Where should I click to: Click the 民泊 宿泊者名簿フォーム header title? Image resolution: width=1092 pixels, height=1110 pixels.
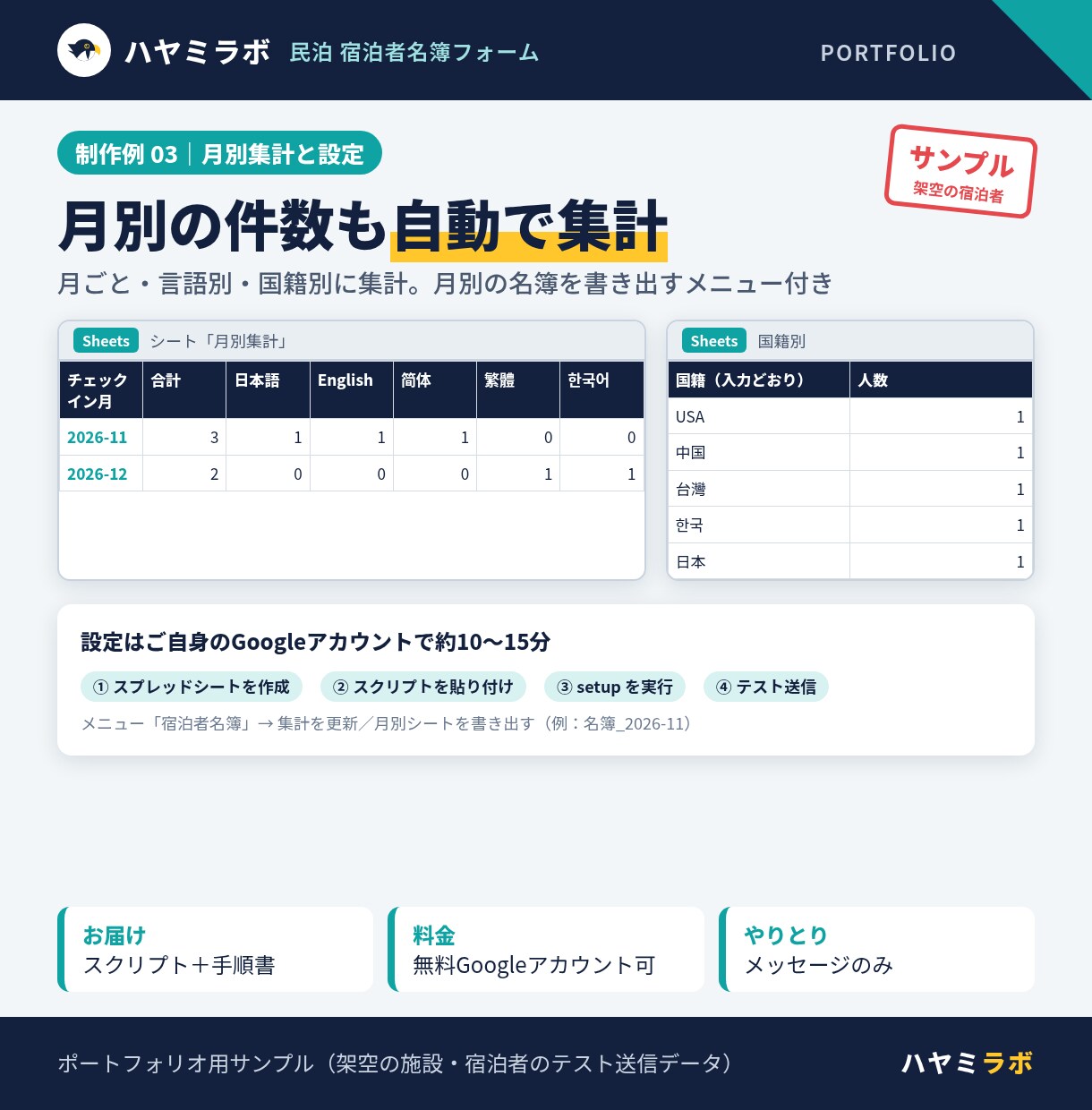click(x=414, y=52)
